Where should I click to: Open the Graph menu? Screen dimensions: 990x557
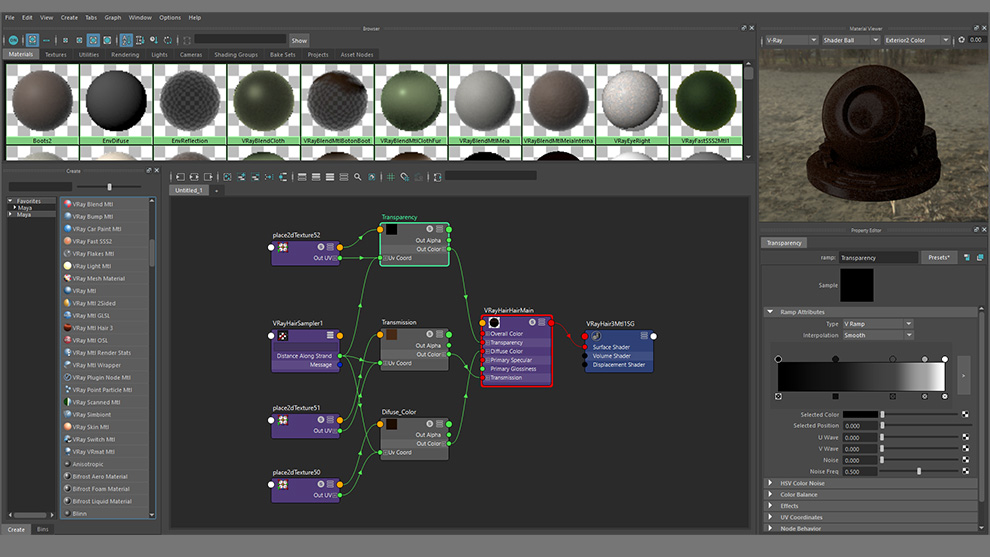coord(113,17)
